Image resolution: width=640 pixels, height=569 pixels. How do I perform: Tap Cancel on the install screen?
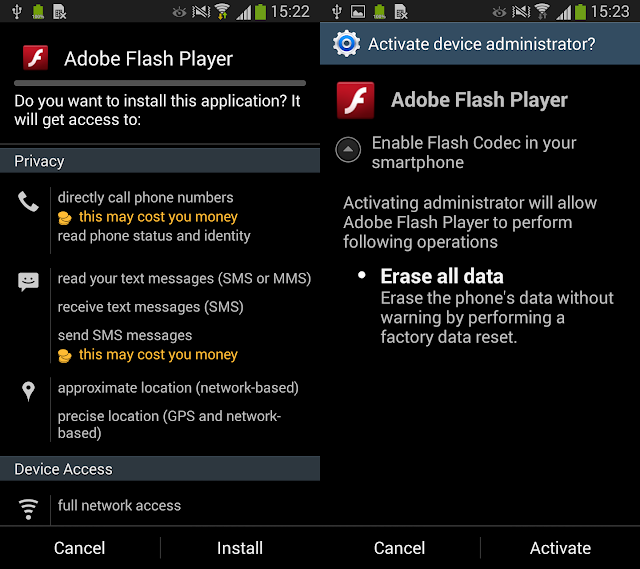click(80, 548)
